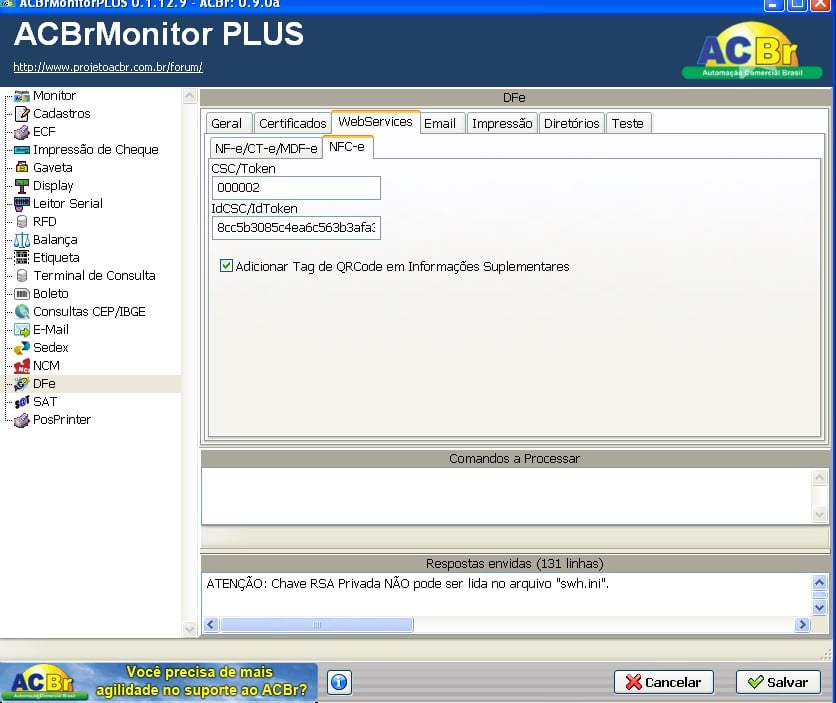
Task: Click the Salvar button
Action: (778, 682)
